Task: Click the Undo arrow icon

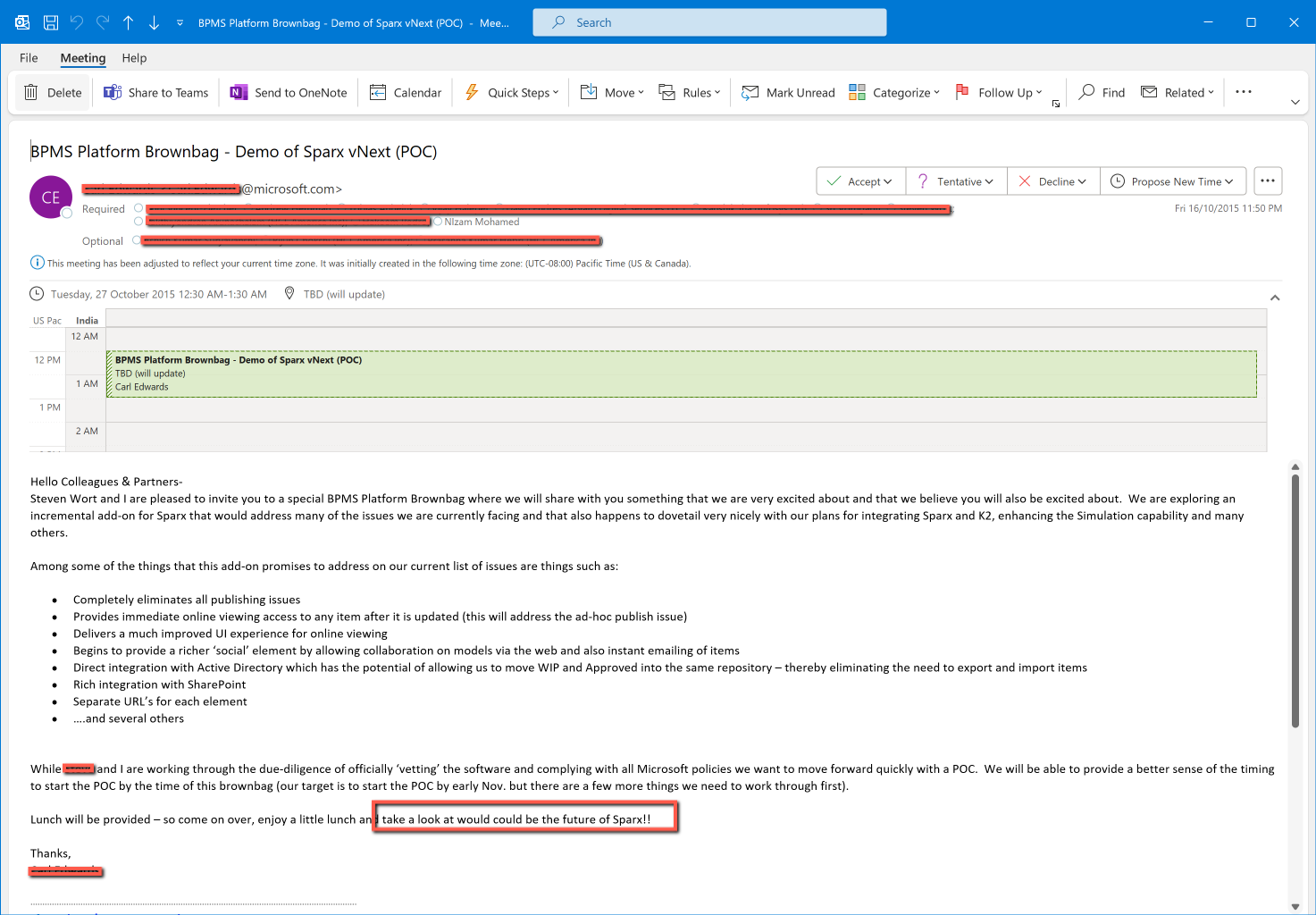Action: 77,22
